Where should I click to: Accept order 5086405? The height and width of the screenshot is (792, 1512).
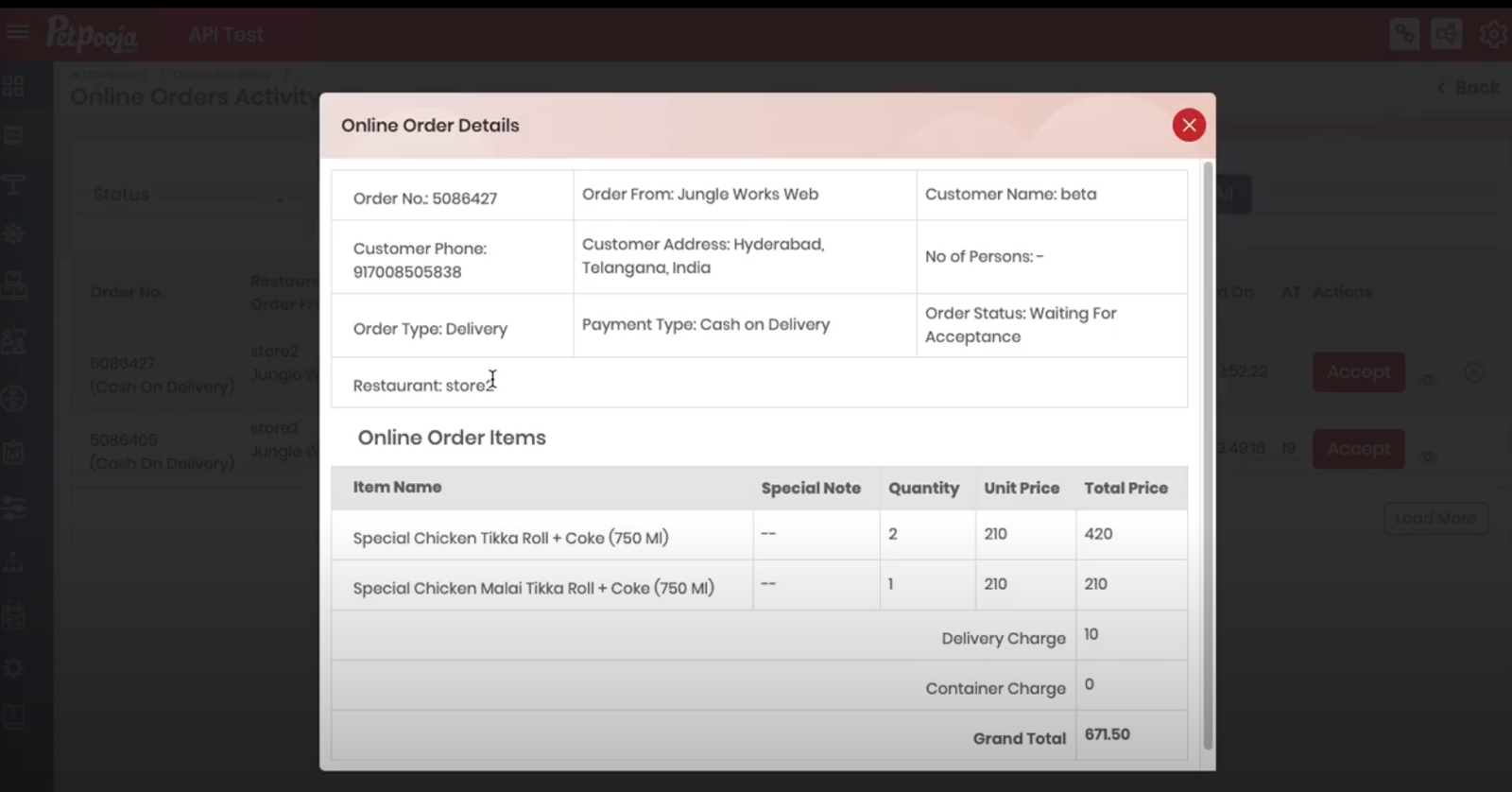[x=1358, y=449]
